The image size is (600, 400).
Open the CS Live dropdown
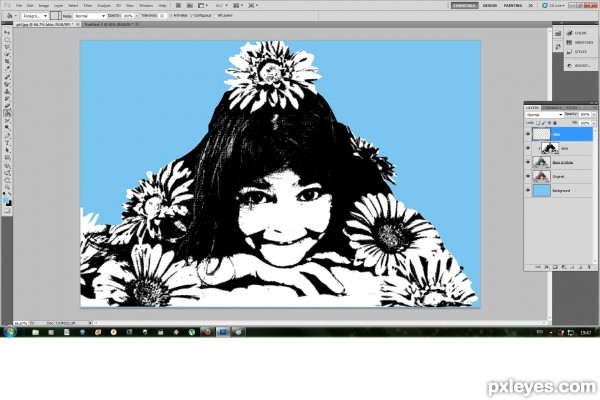557,6
